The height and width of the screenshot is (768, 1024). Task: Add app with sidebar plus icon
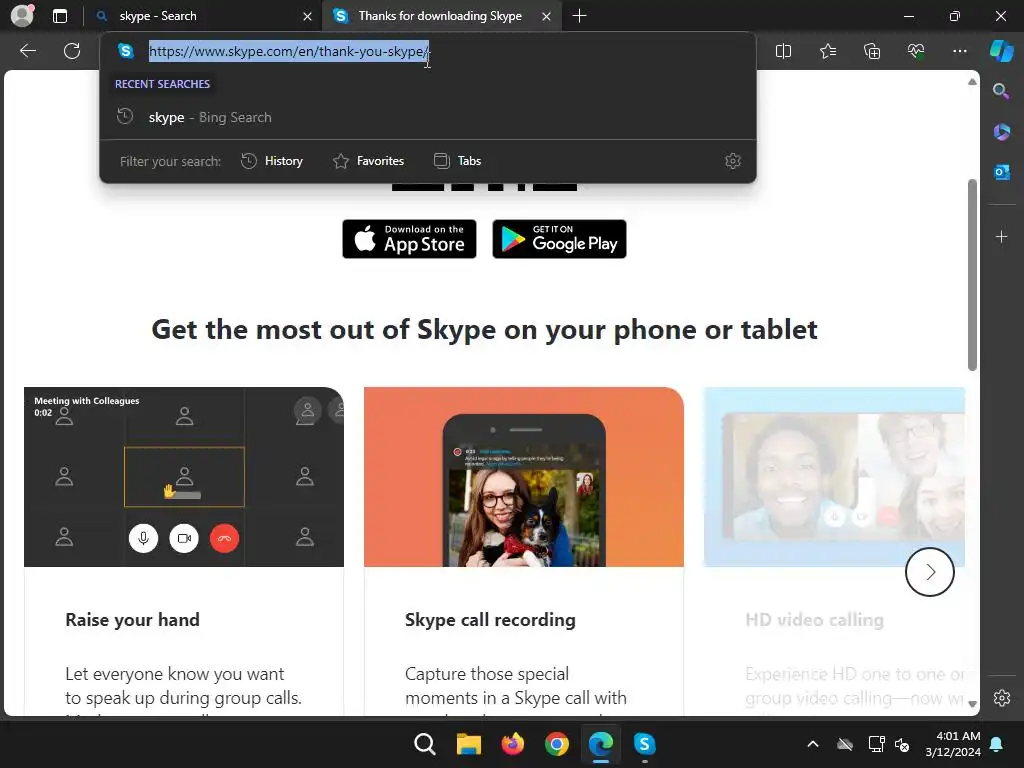pyautogui.click(x=1001, y=236)
